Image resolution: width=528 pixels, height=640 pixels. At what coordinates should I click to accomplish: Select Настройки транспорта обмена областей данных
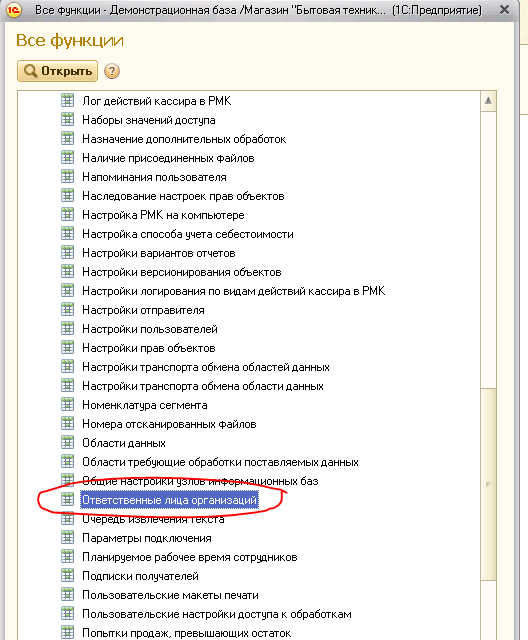(x=206, y=367)
